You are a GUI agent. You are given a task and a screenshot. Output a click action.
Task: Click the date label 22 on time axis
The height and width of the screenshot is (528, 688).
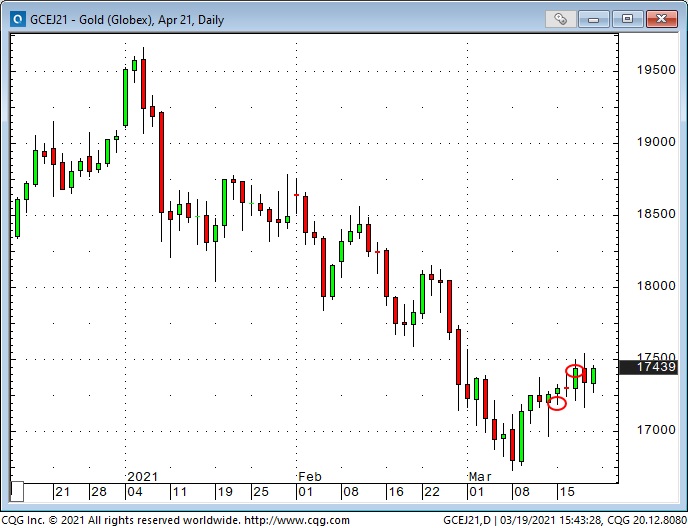pyautogui.click(x=432, y=492)
